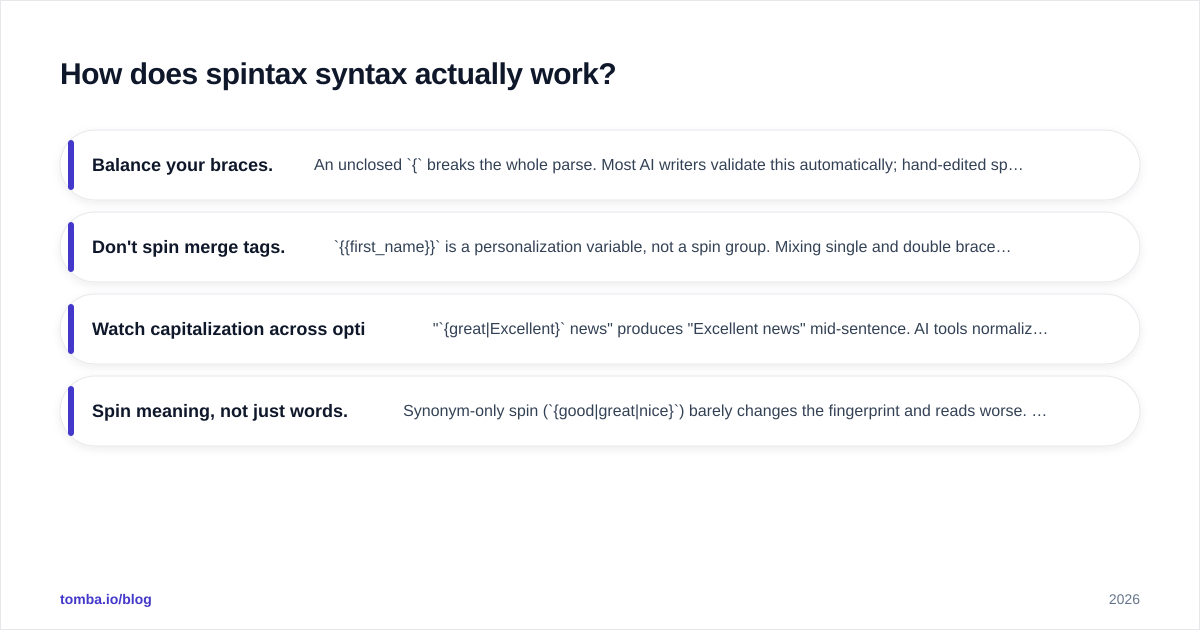The width and height of the screenshot is (1200, 630).
Task: Select the 'Watch capitalization across opti' title
Action: (228, 329)
